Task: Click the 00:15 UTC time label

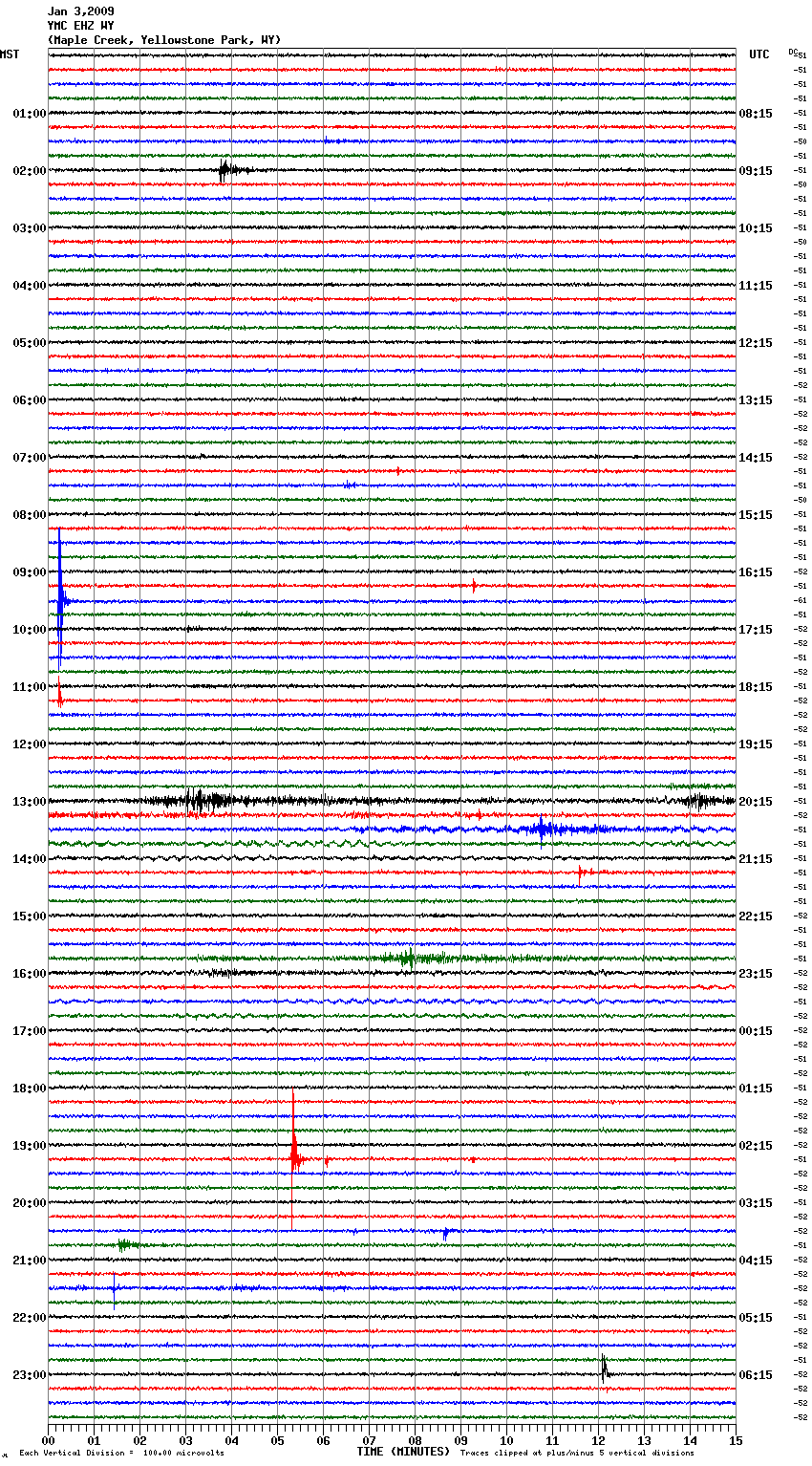Action: (756, 1031)
